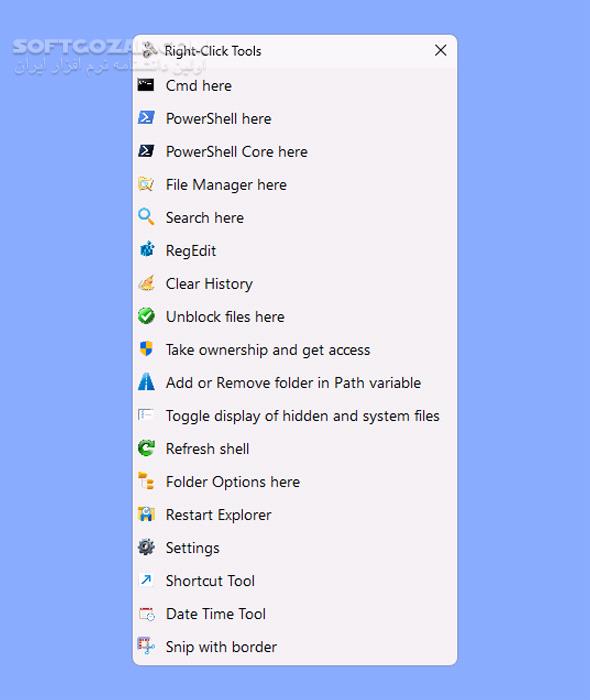This screenshot has width=590, height=700.
Task: Click the Folder Options tree icon
Action: click(x=146, y=481)
